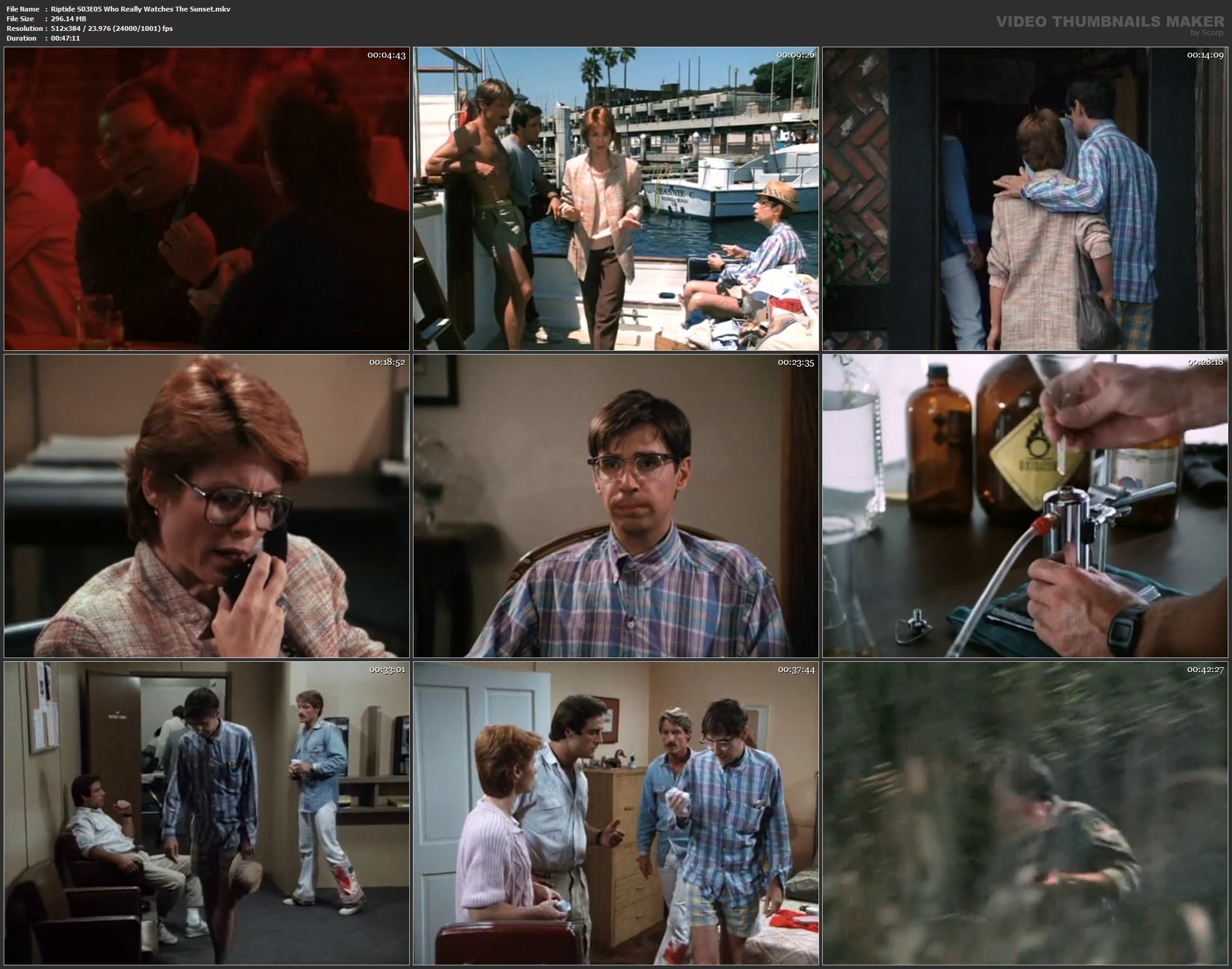Click the Duration value 00:47:11
The width and height of the screenshot is (1232, 969).
coord(65,38)
